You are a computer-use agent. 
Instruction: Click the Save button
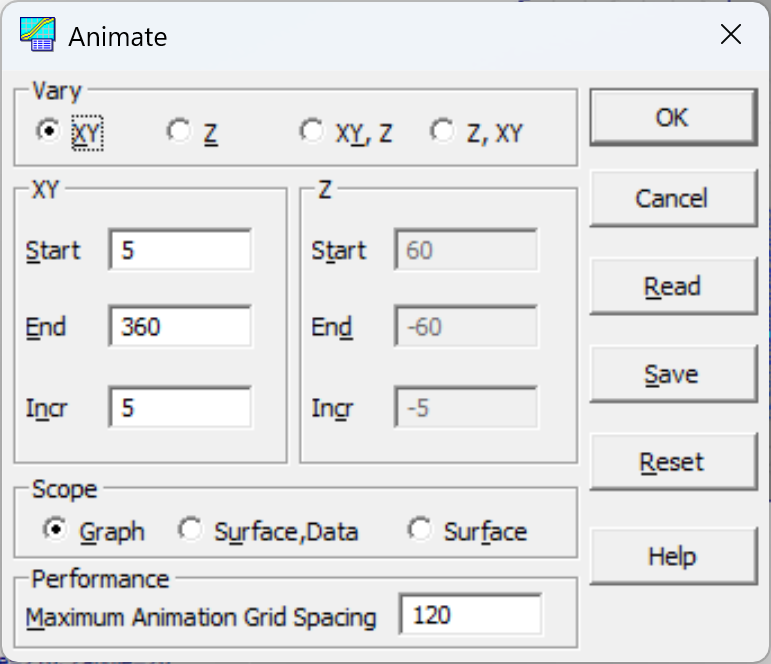click(x=673, y=374)
